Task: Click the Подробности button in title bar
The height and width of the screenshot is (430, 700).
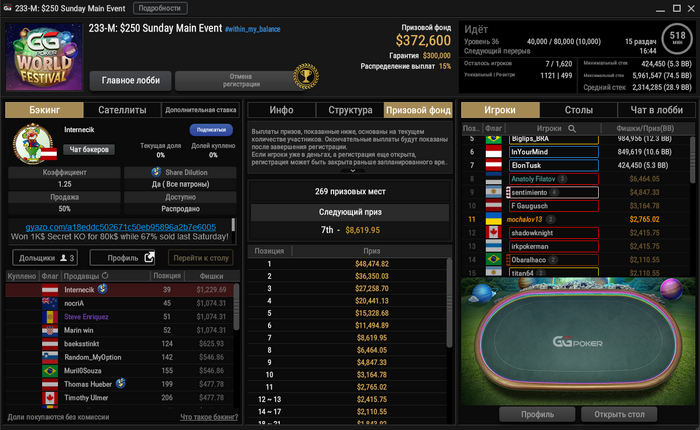Action: pyautogui.click(x=159, y=8)
